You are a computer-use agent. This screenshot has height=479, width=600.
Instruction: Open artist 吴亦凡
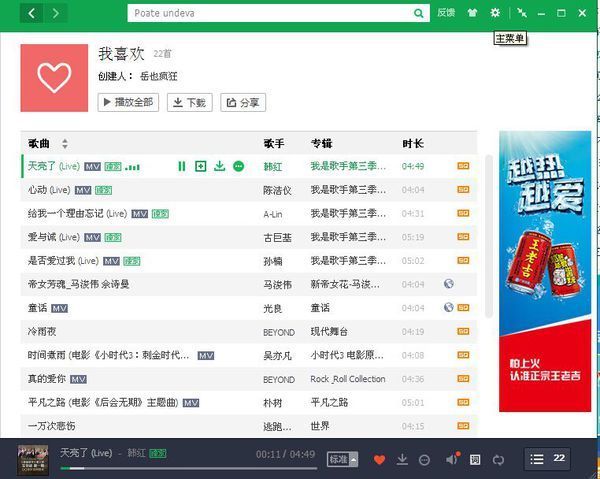277,355
